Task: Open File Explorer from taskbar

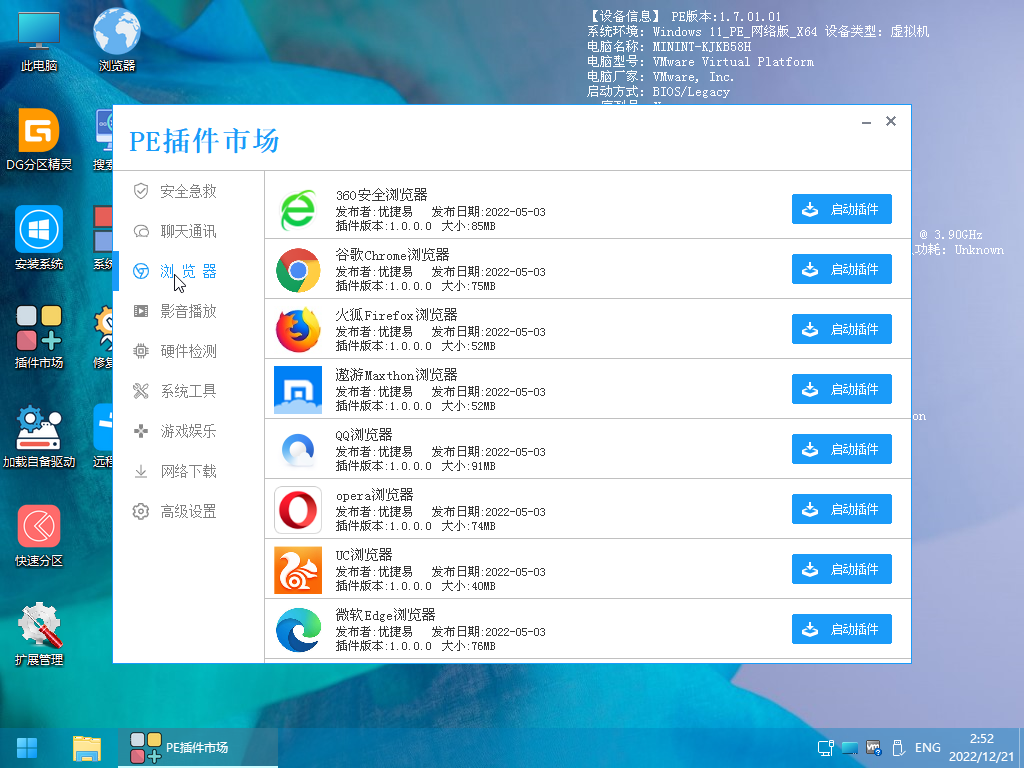Action: tap(87, 748)
